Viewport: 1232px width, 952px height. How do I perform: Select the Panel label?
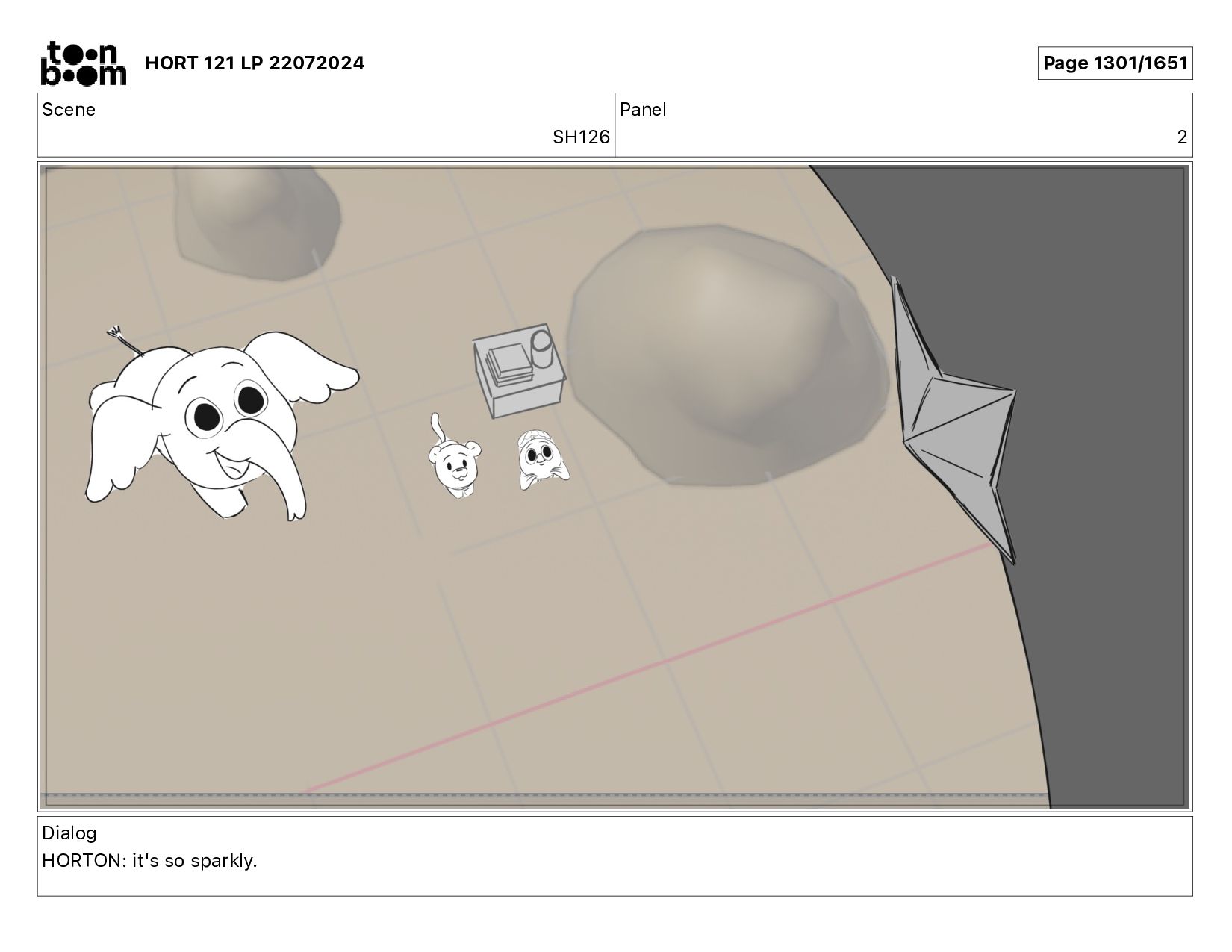(643, 110)
